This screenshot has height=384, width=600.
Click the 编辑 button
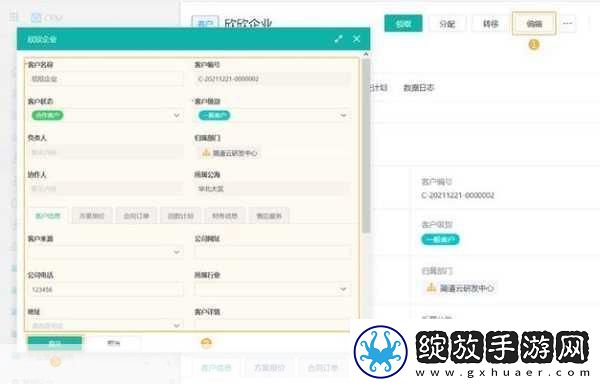pos(534,24)
